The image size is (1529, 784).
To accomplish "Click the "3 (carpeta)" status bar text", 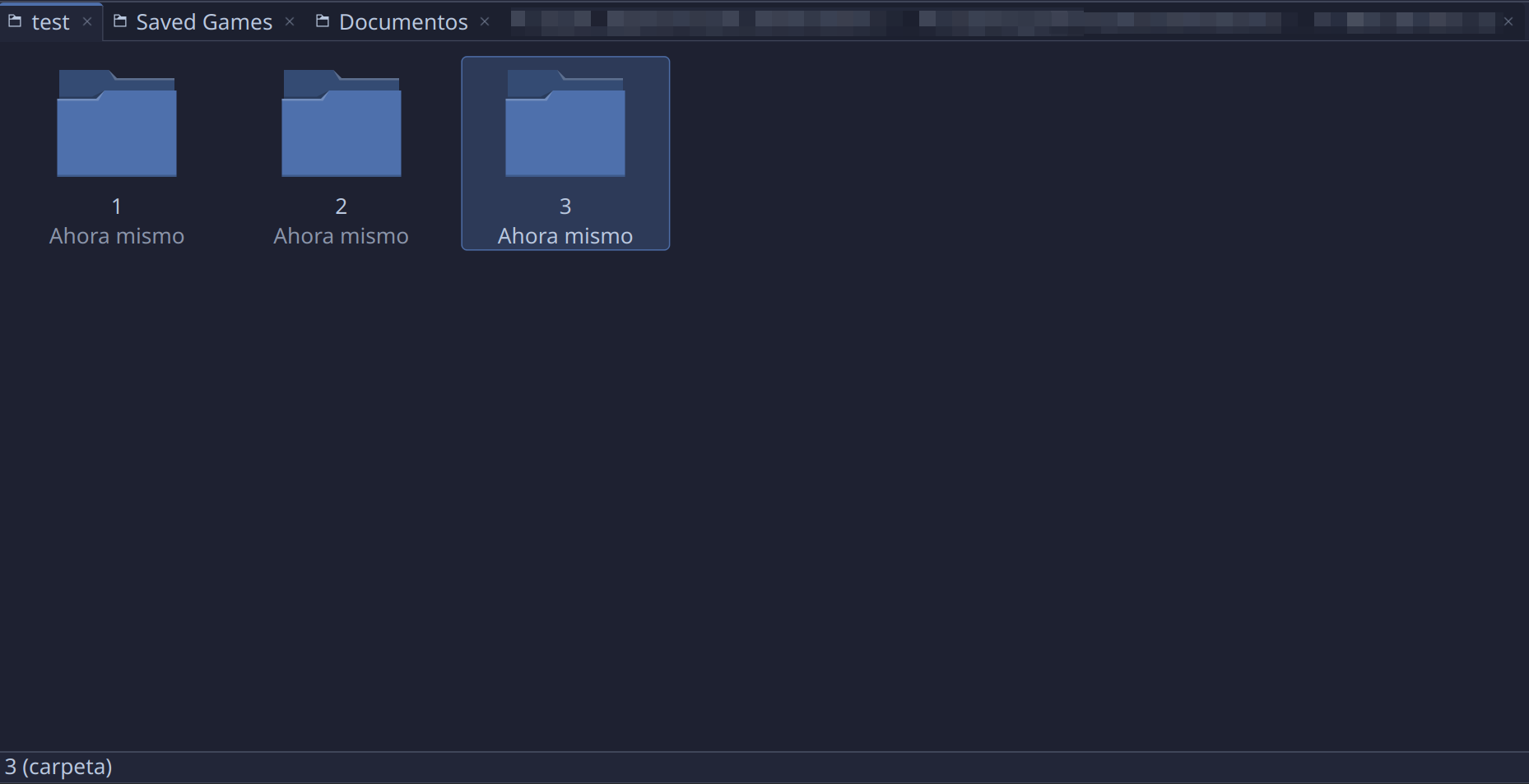I will pyautogui.click(x=58, y=767).
